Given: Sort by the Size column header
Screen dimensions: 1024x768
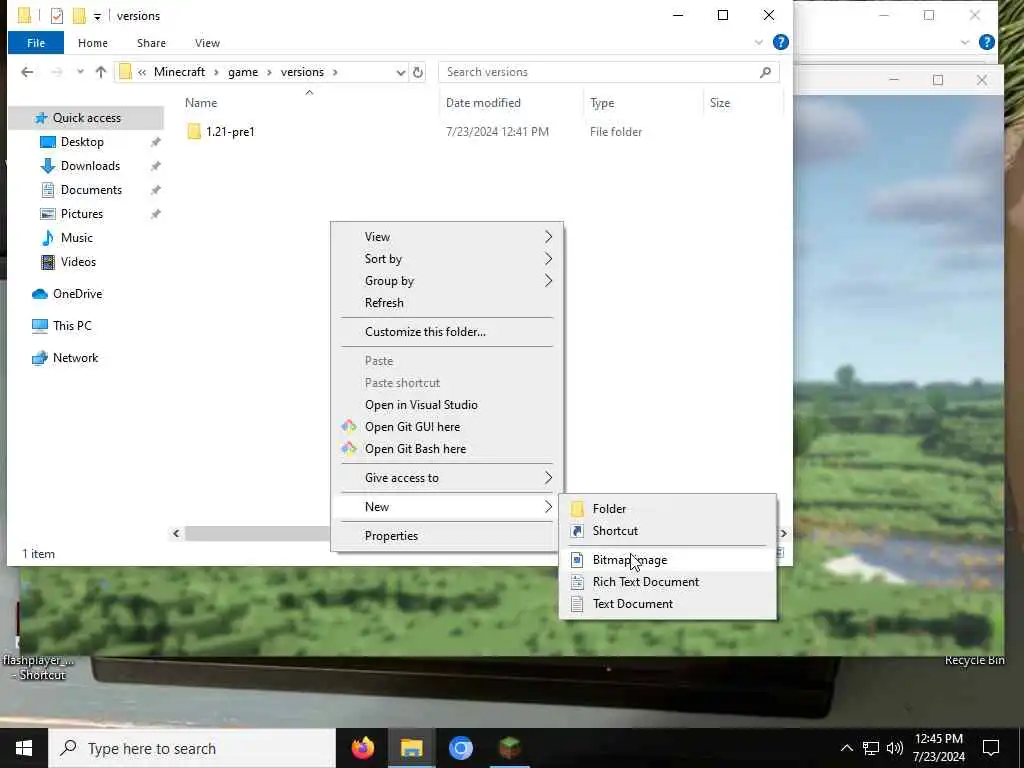Looking at the screenshot, I should click(720, 103).
